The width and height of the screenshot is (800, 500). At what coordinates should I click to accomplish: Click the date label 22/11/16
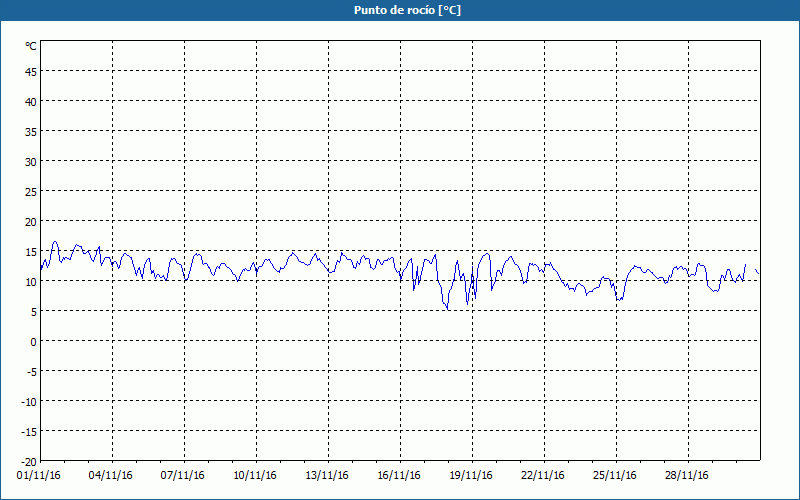click(543, 476)
